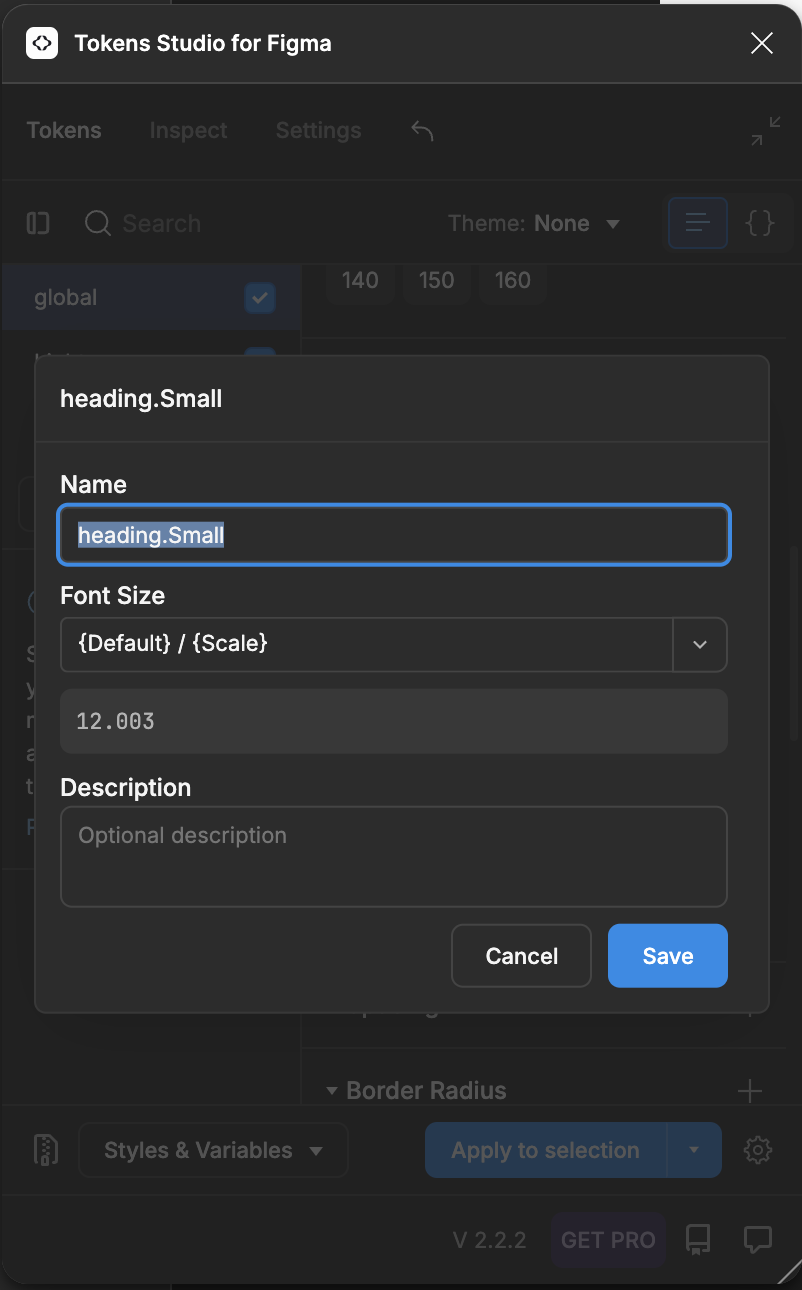The height and width of the screenshot is (1290, 802).
Task: Click the resolved value 12.003
Action: 393,721
